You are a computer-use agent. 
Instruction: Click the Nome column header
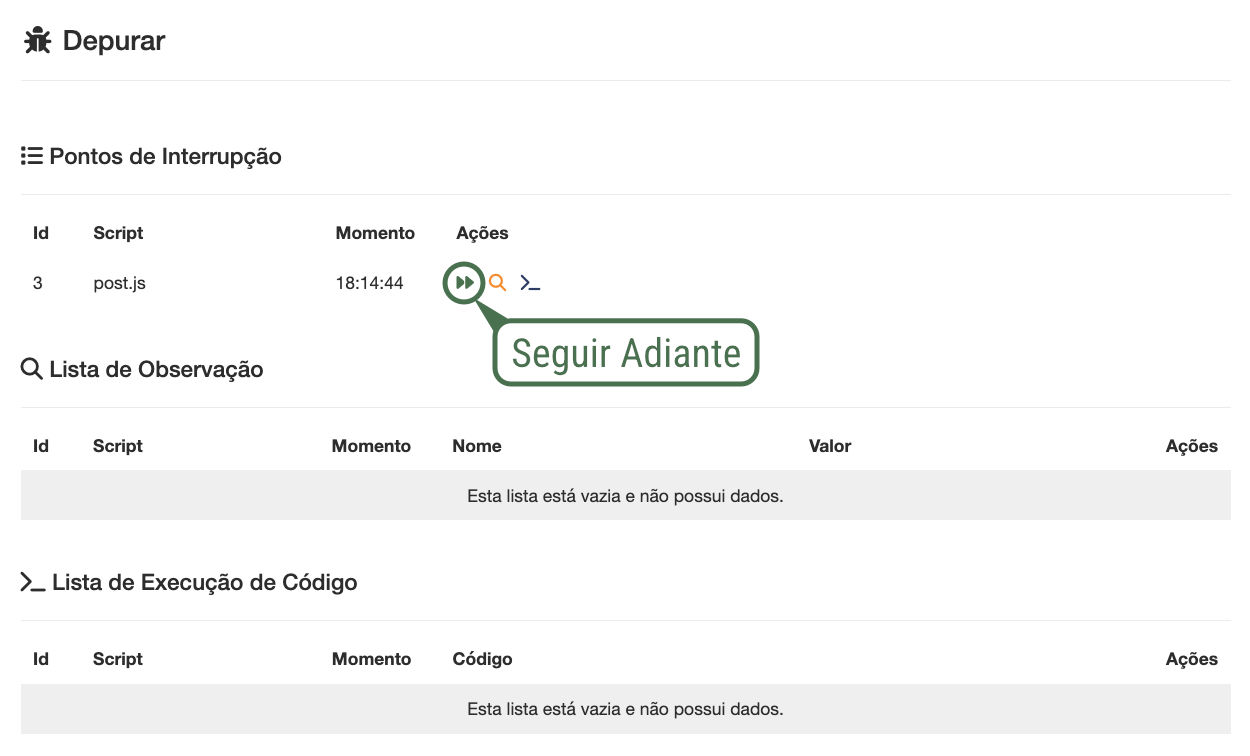coord(477,446)
